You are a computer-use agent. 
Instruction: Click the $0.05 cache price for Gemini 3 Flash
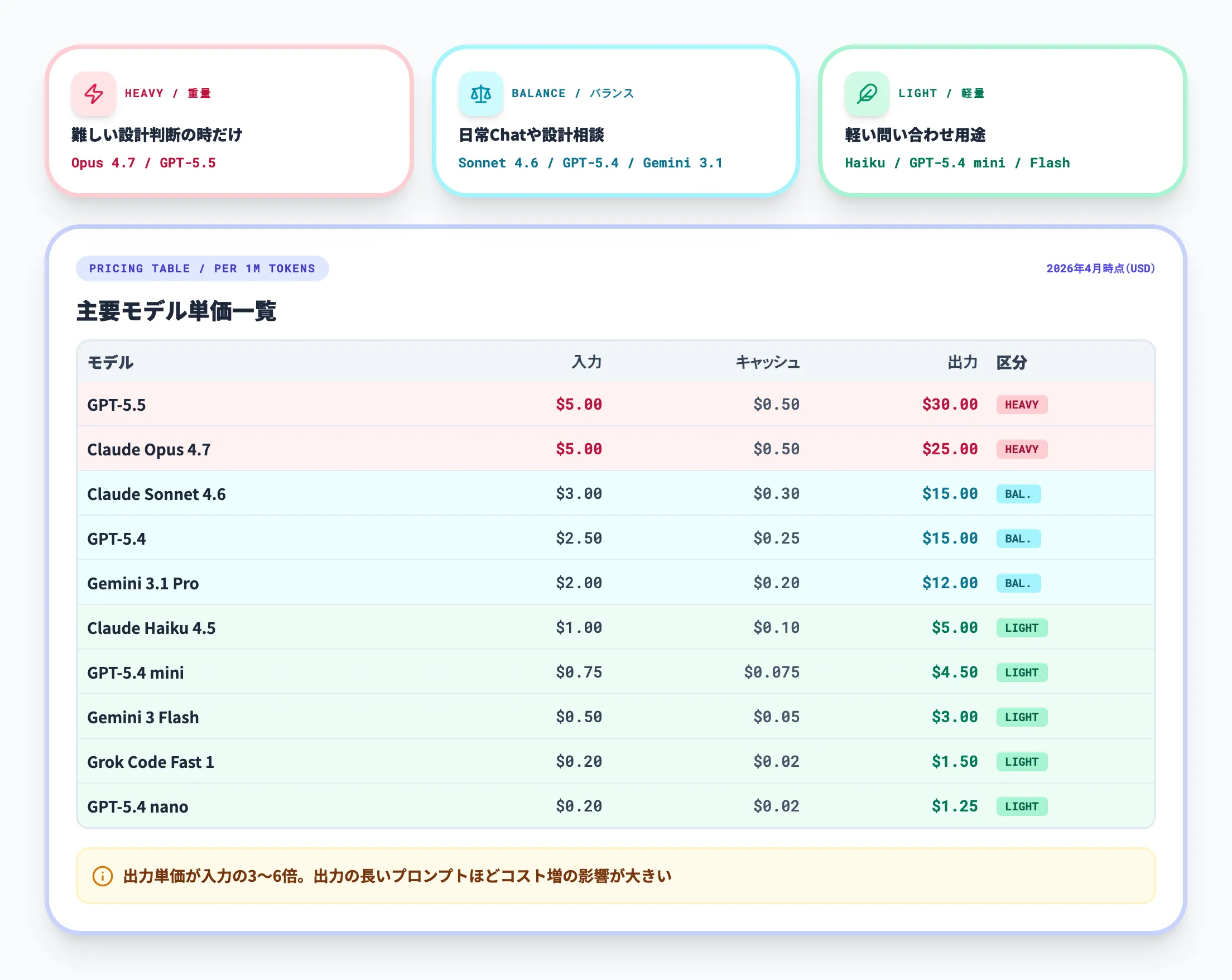click(x=777, y=717)
